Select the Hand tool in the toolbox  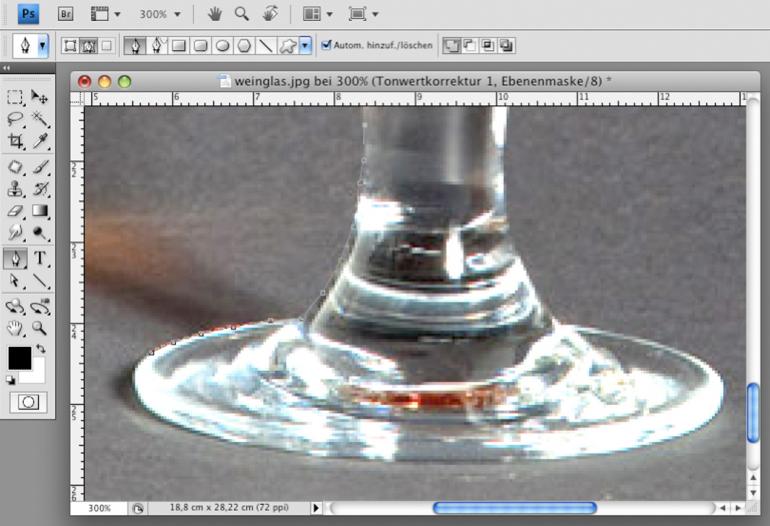15,328
